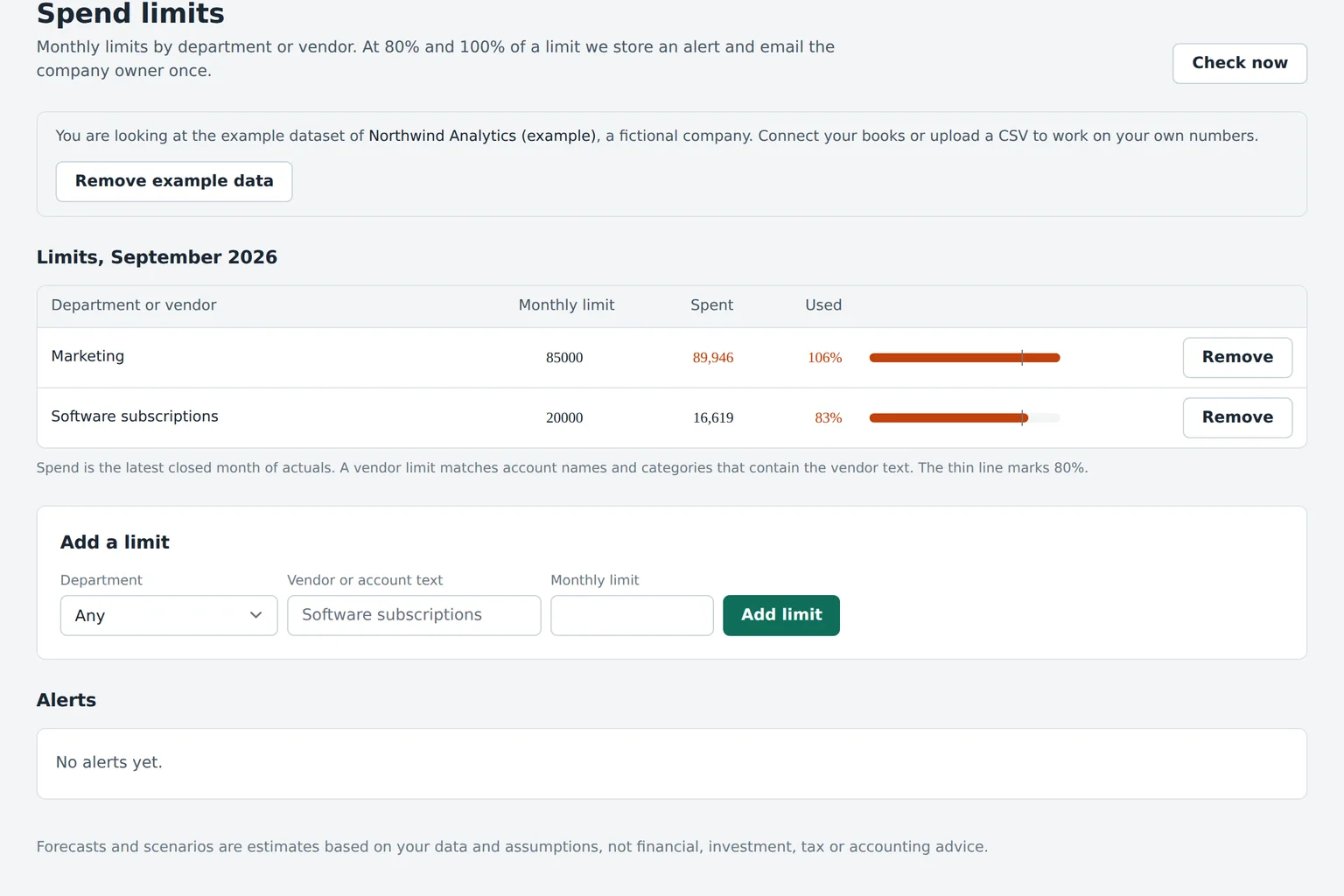
Task: Focus the Vendor or account text field
Action: pos(414,615)
